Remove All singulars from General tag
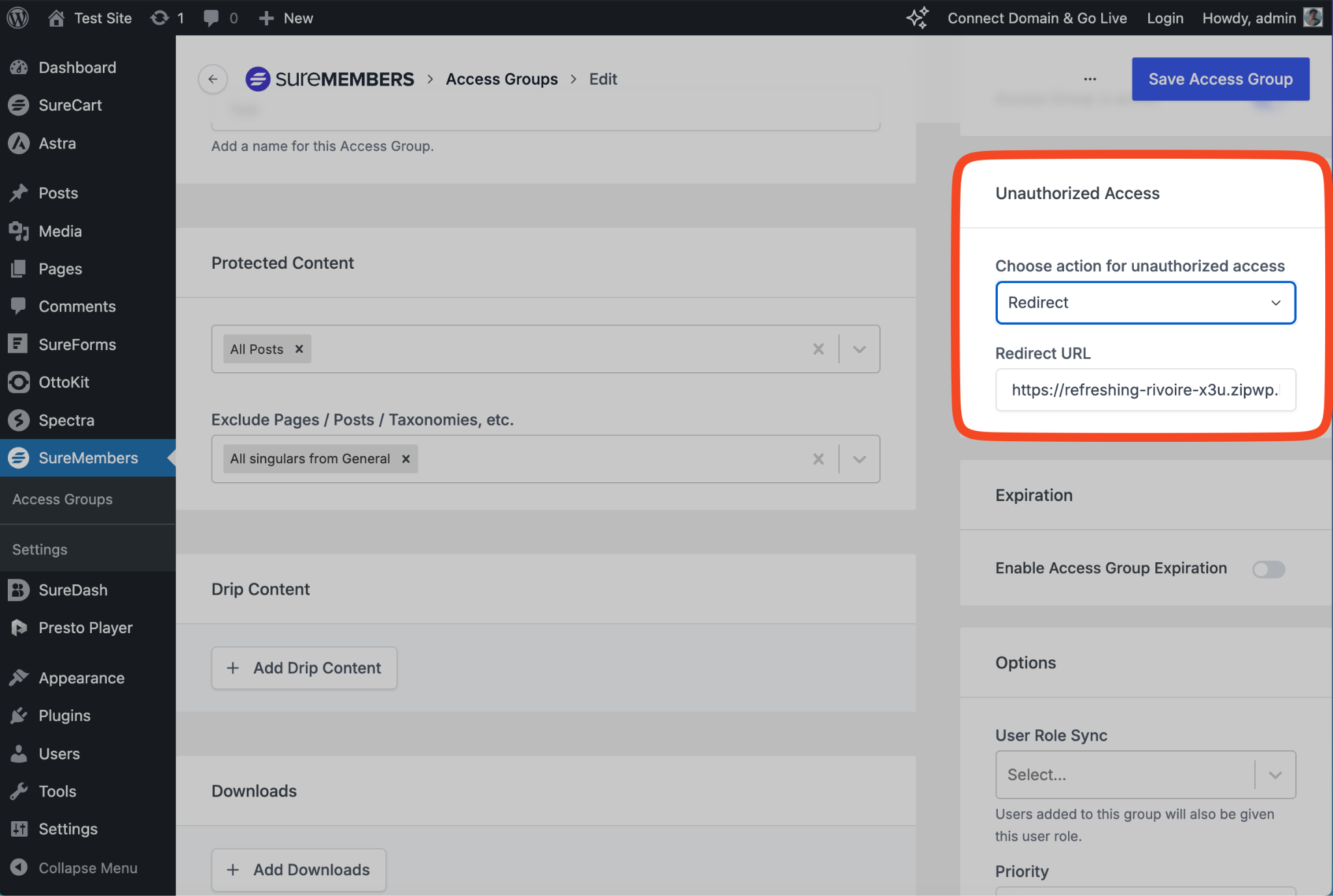 point(405,459)
